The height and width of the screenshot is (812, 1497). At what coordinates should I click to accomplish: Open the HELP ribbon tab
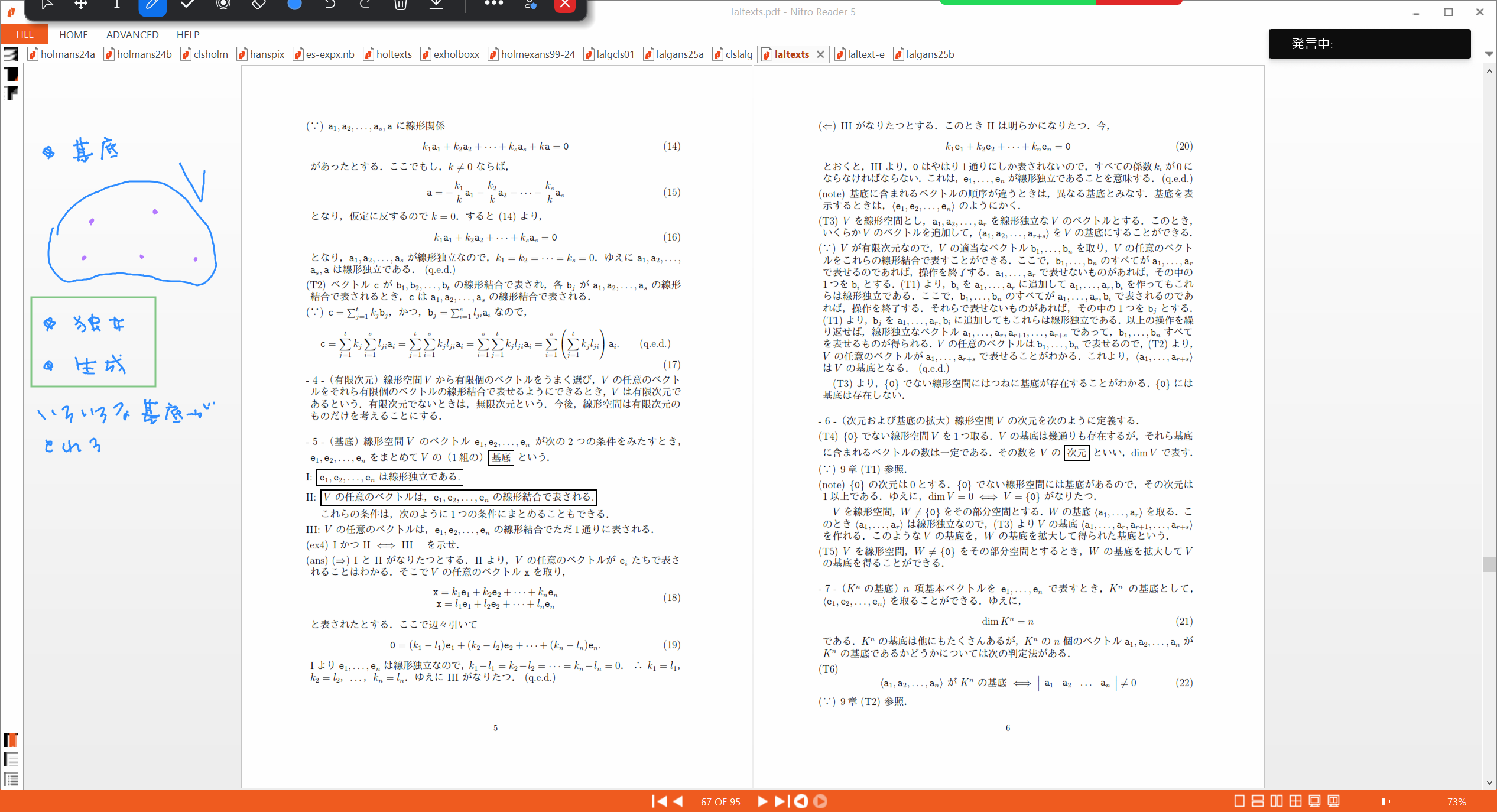click(x=188, y=35)
